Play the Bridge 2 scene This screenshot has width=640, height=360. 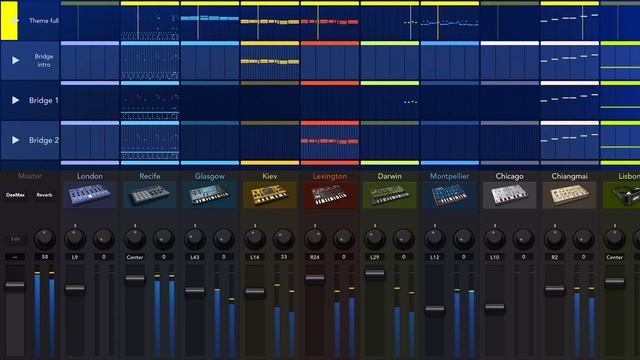click(16, 140)
